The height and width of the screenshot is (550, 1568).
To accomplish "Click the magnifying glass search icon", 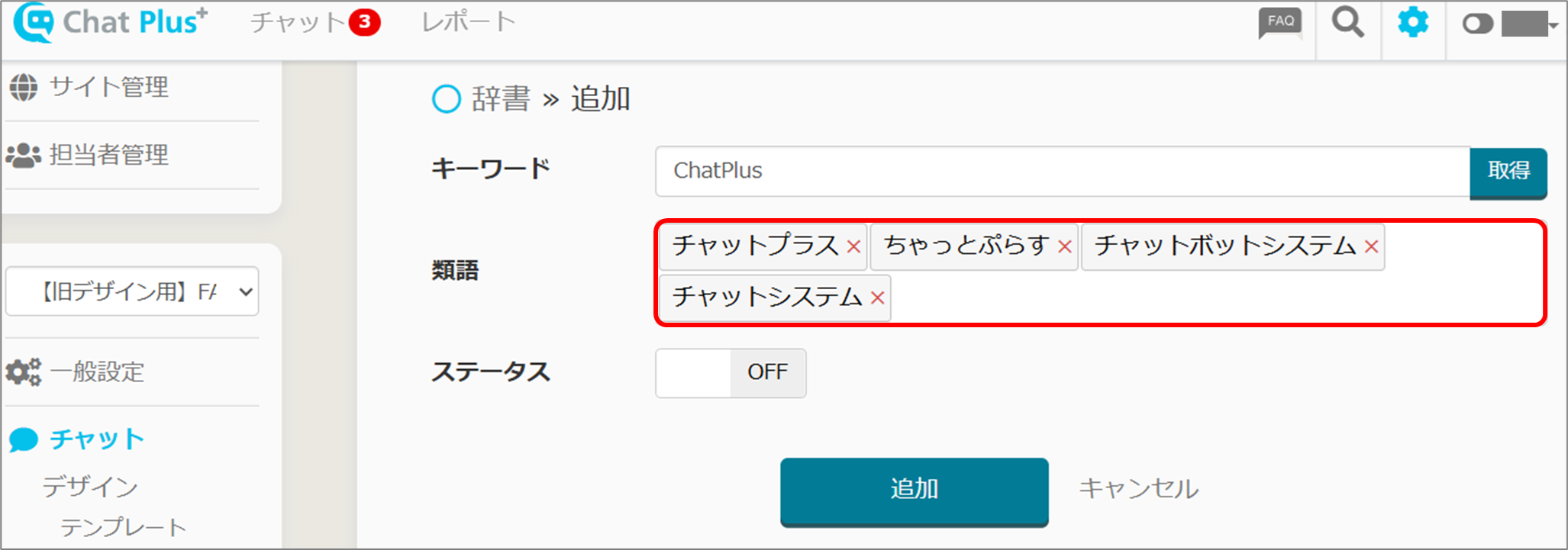I will (x=1347, y=22).
